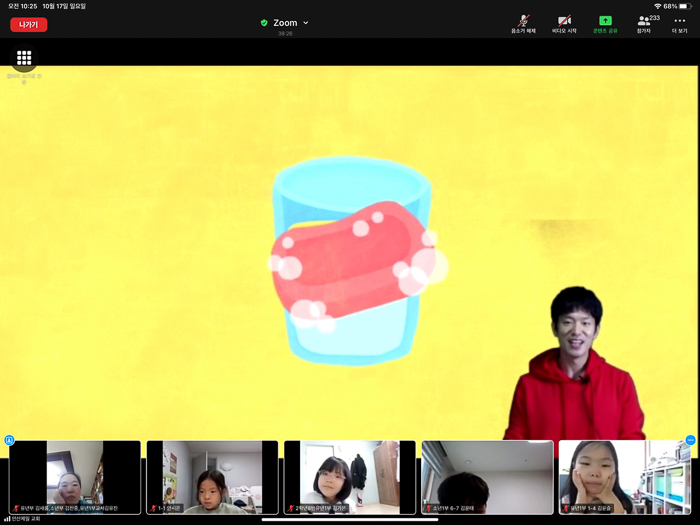Viewport: 700px width, 525px height.
Task: Select the middle participant thumbnail with glasses
Action: [349, 477]
